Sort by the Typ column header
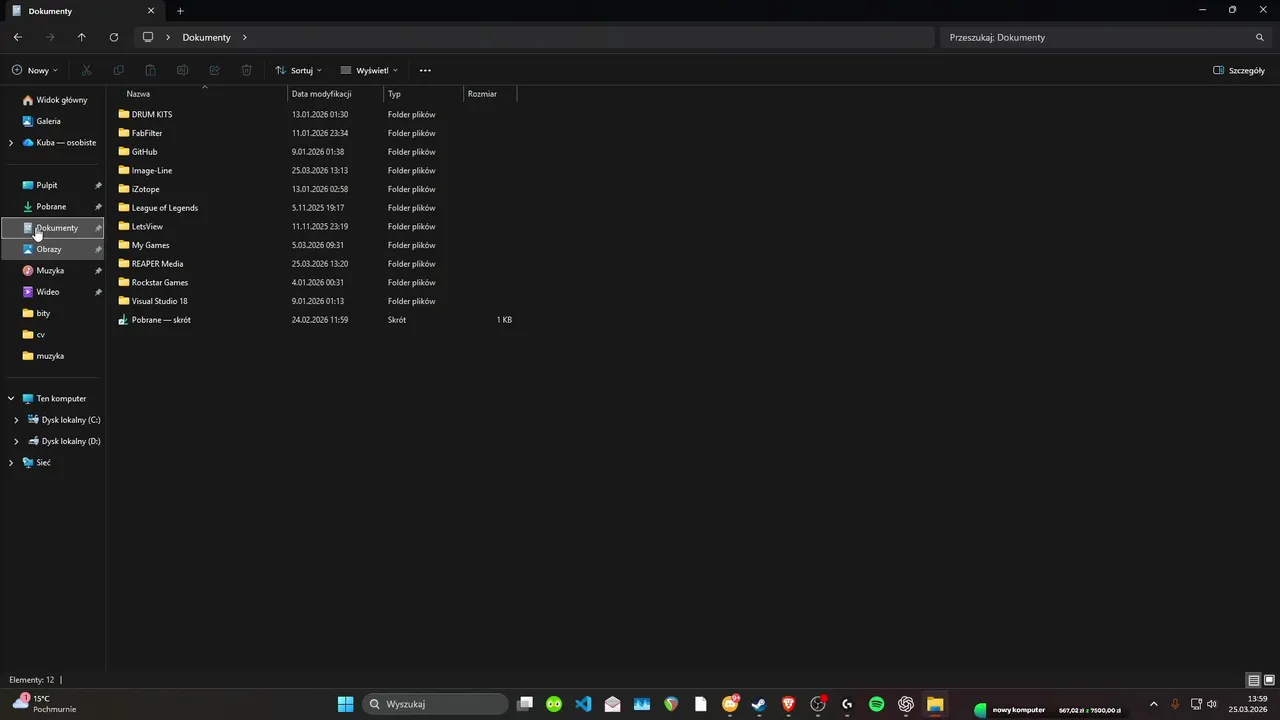Viewport: 1280px width, 720px height. [424, 93]
